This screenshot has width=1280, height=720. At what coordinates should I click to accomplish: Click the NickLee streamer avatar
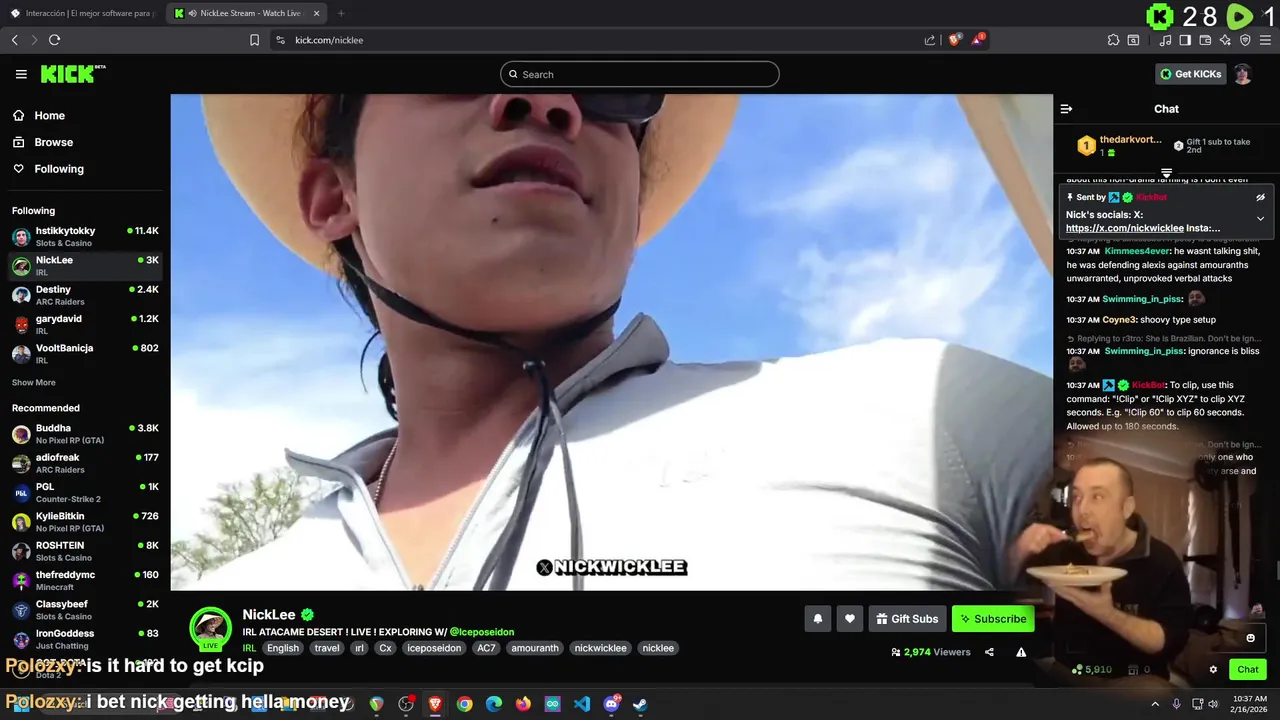[210, 628]
